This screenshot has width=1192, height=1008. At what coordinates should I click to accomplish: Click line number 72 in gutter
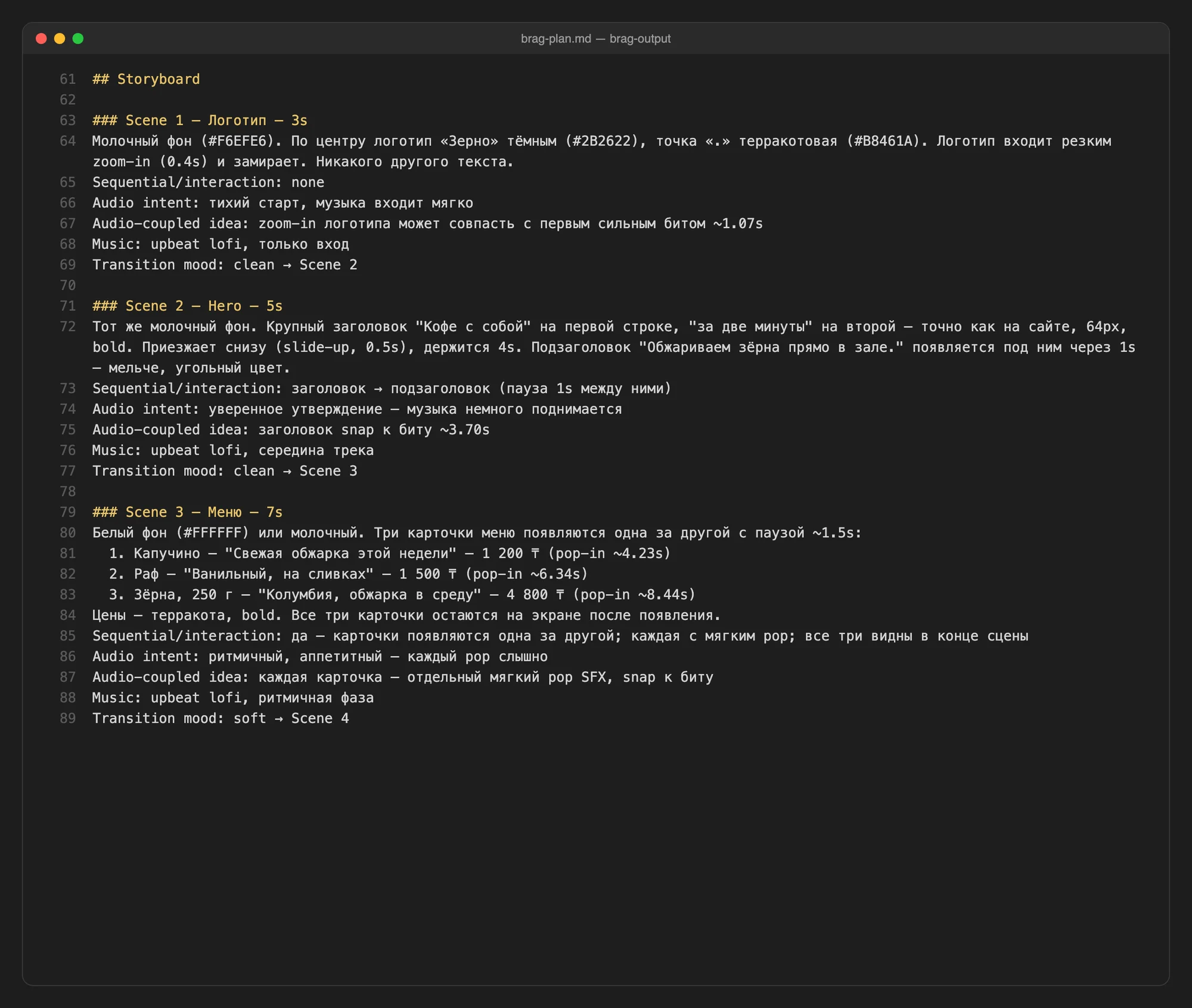tap(67, 326)
